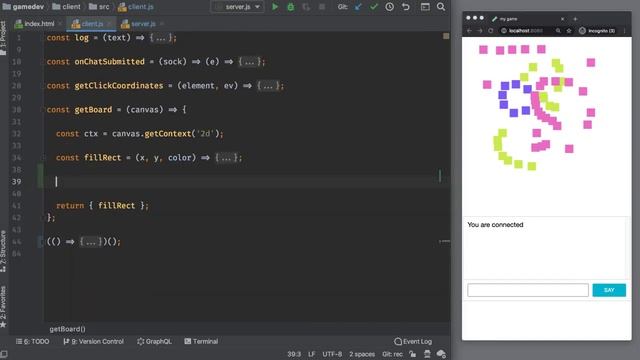Click the disabled stop square icon

pos(322,7)
